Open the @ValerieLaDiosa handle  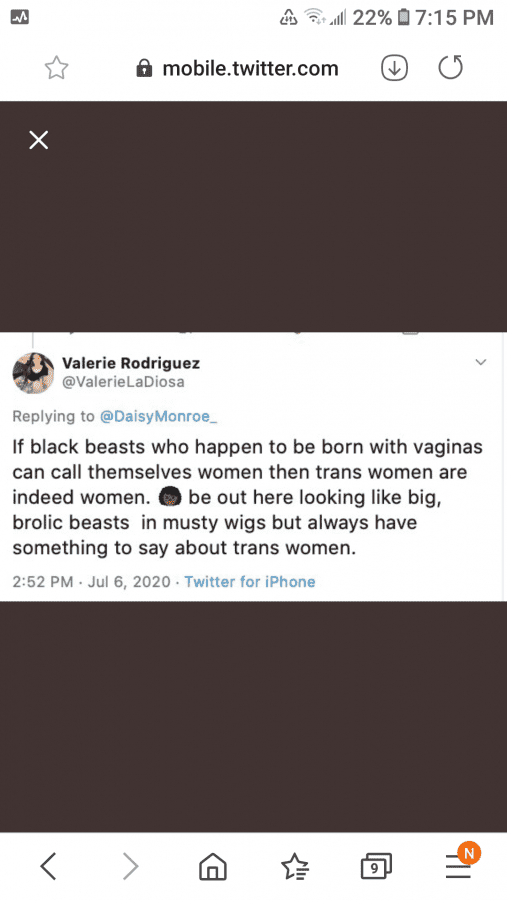click(x=123, y=382)
